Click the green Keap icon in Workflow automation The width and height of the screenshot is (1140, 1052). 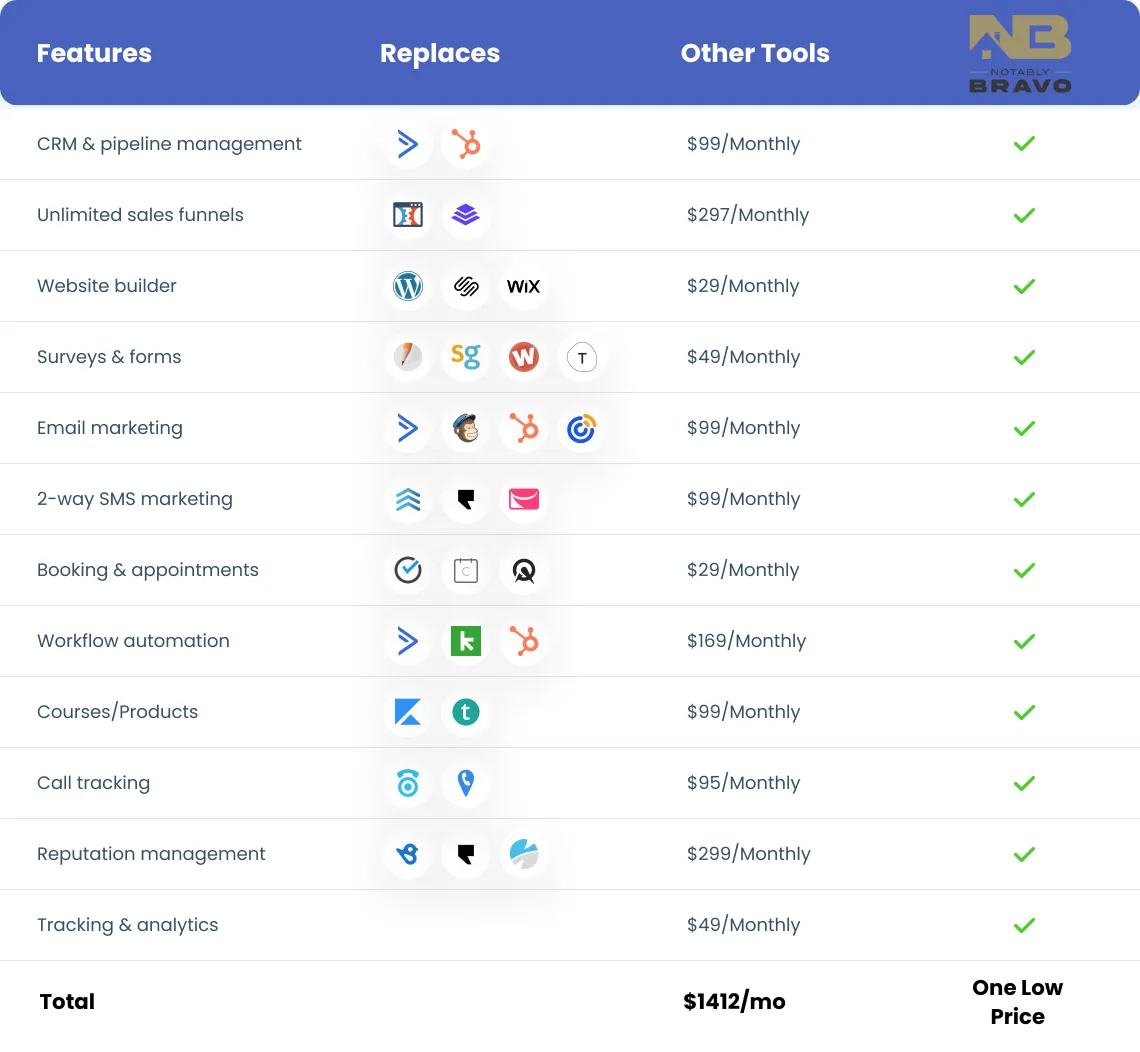pyautogui.click(x=465, y=641)
